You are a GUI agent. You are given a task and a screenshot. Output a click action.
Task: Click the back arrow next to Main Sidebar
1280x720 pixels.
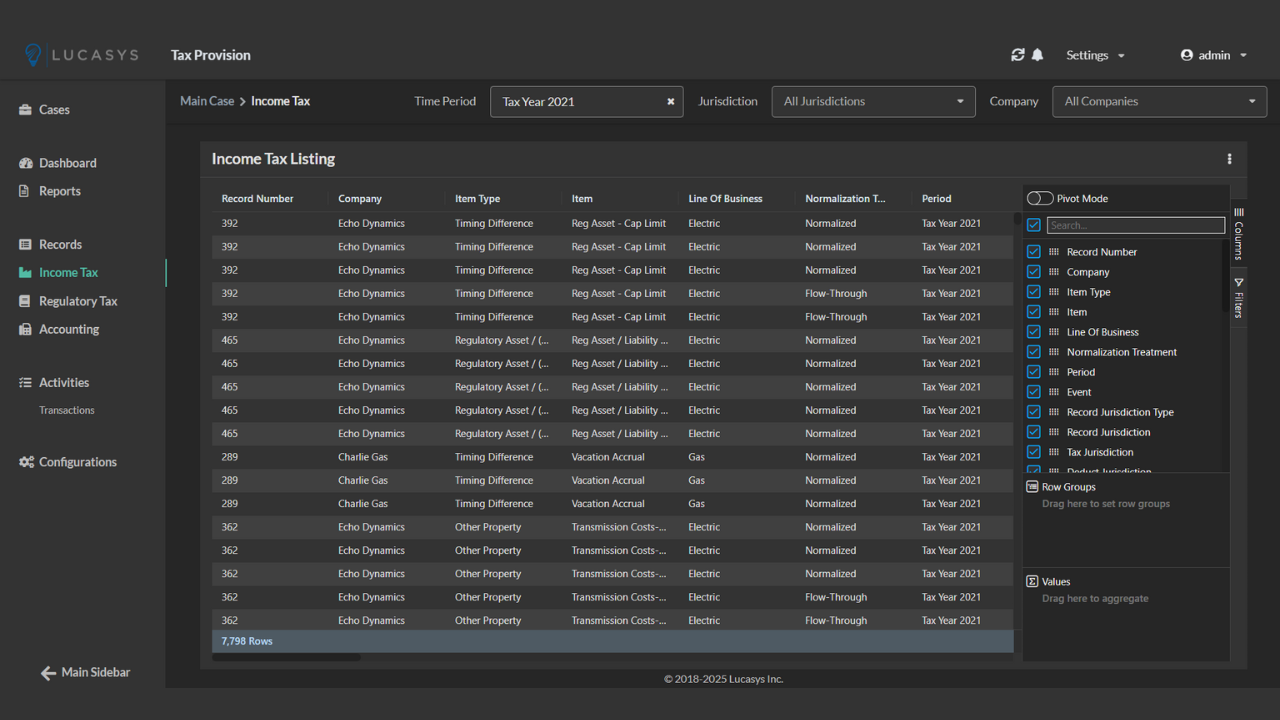click(x=46, y=672)
